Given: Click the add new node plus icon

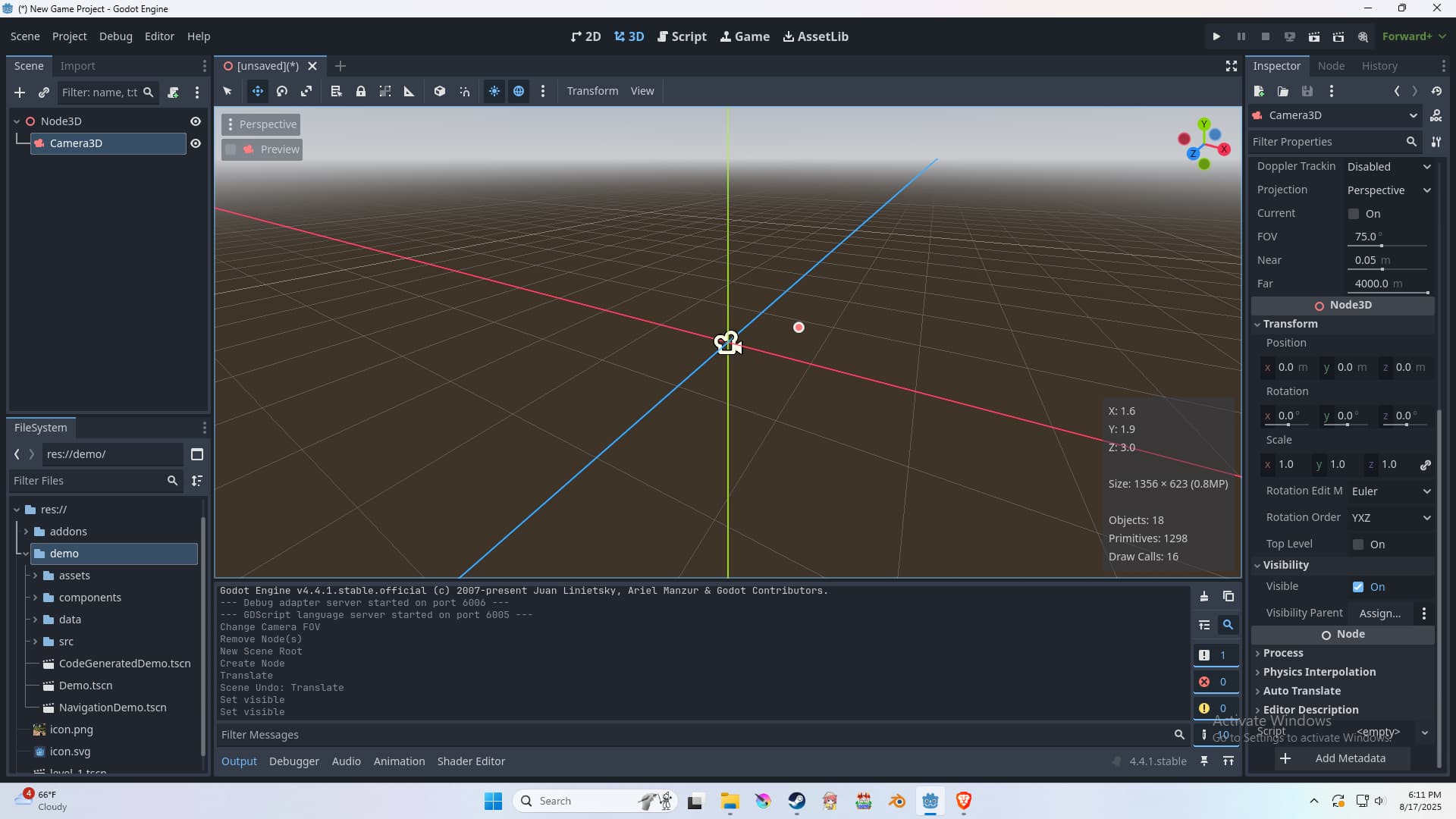Looking at the screenshot, I should click(20, 93).
